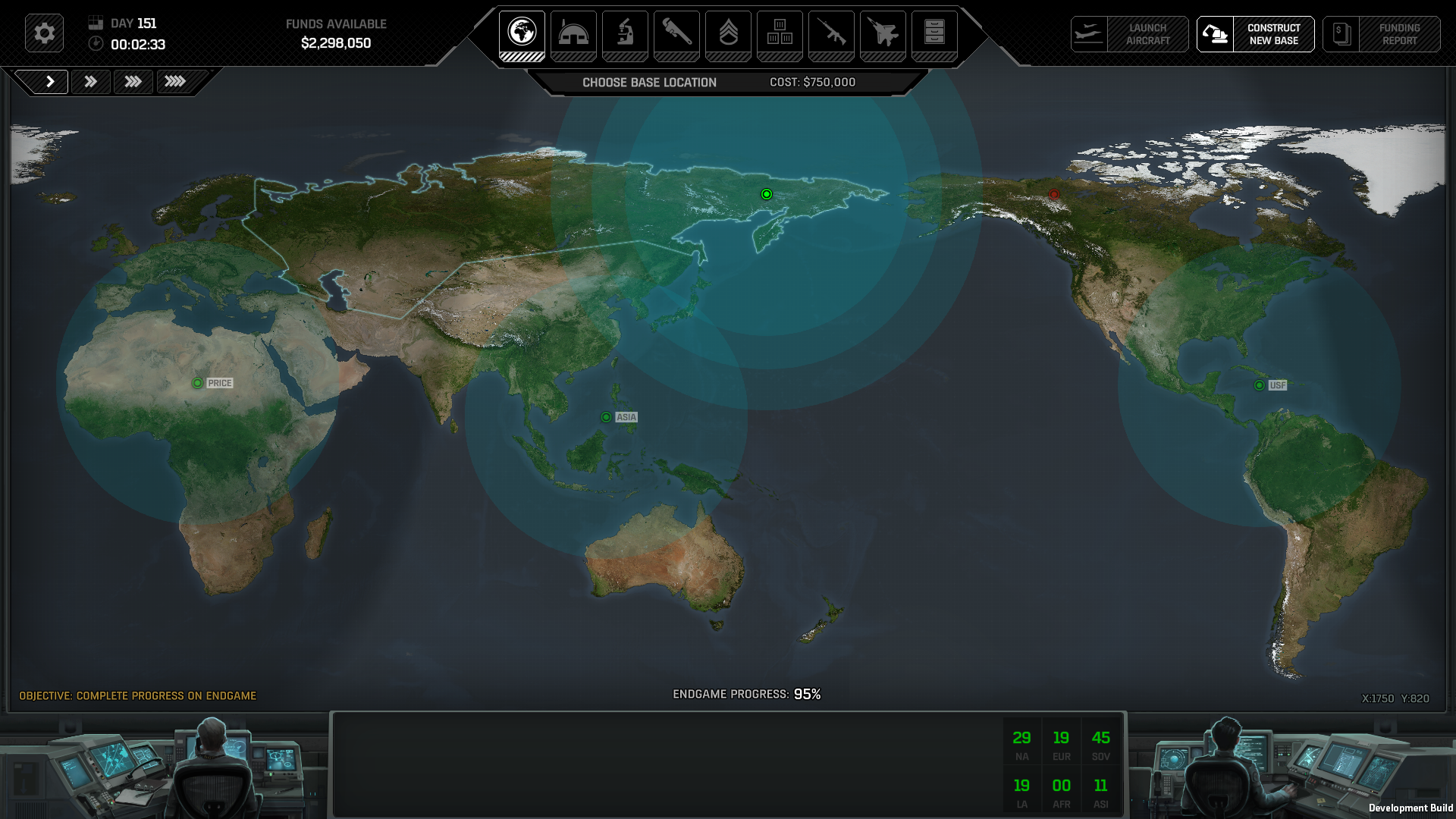Set game speed to triple arrows

133,81
